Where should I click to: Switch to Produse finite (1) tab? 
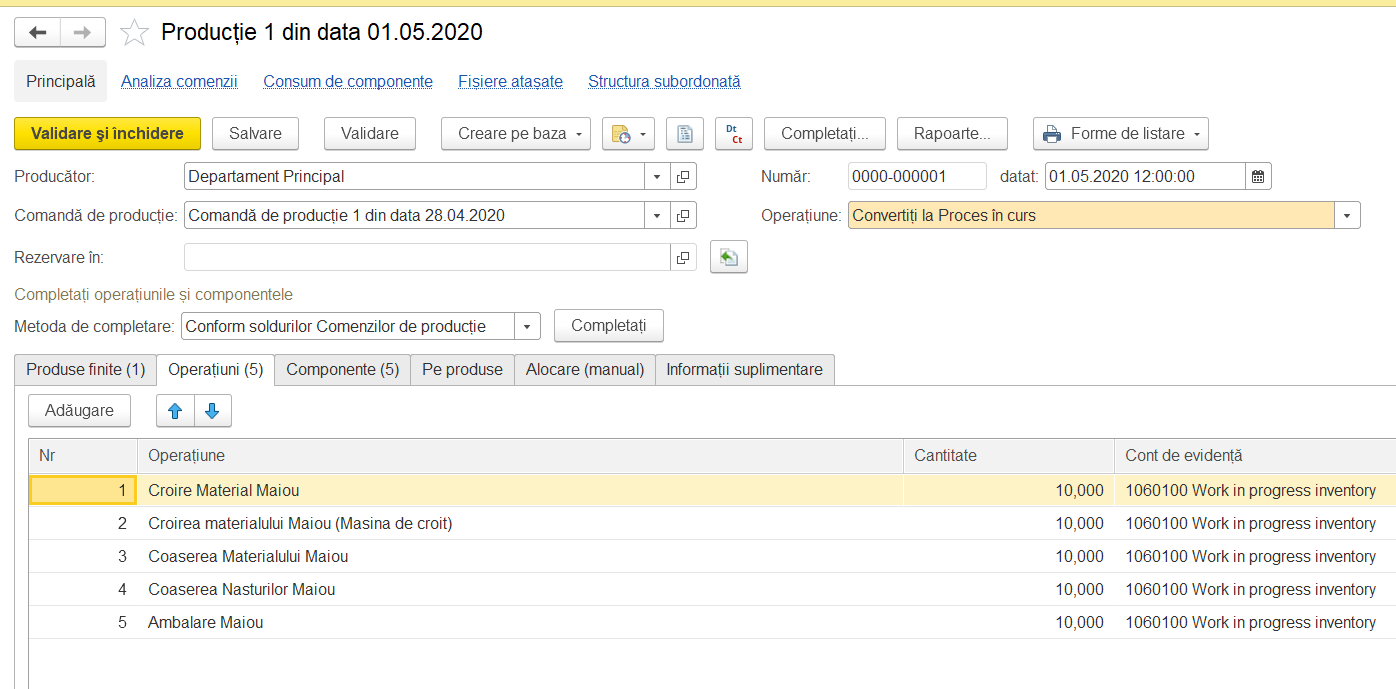pyautogui.click(x=86, y=370)
